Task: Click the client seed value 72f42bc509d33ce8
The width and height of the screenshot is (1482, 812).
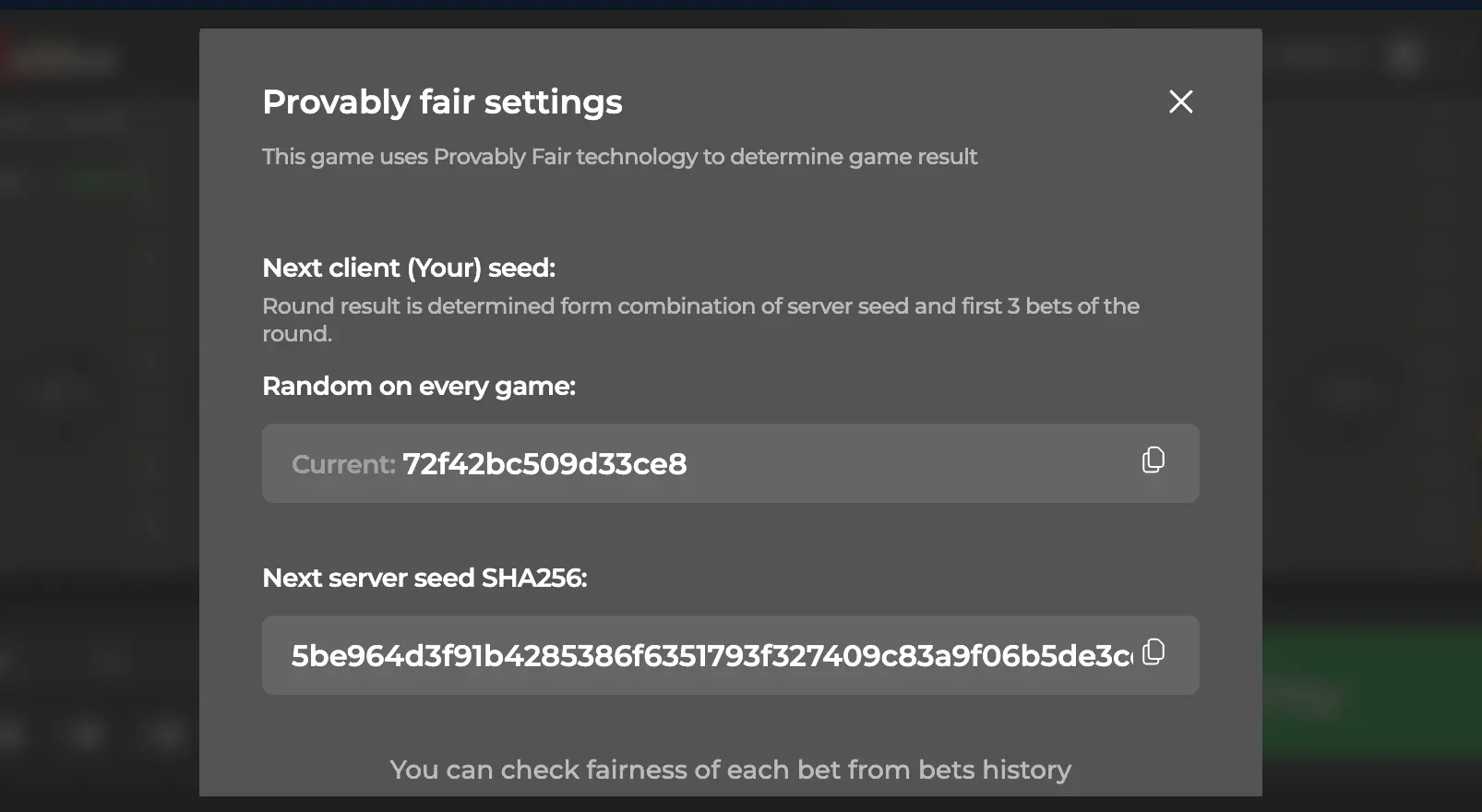Action: click(x=544, y=464)
